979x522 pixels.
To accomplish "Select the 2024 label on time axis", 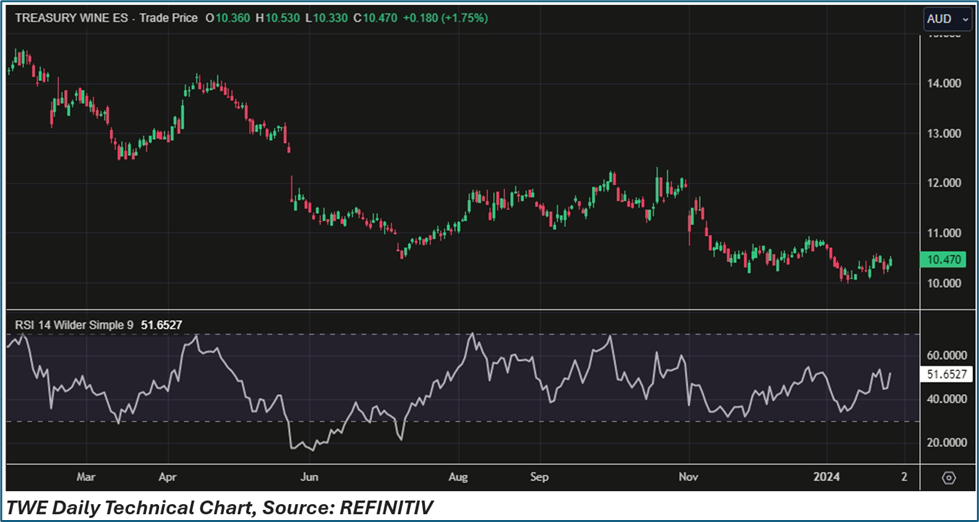I will click(826, 478).
